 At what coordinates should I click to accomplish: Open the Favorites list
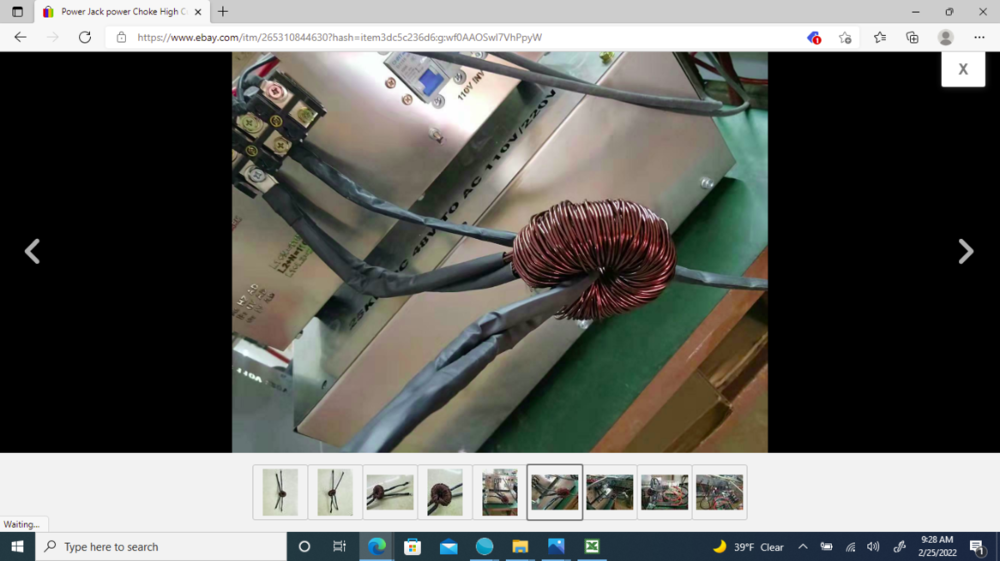879,38
